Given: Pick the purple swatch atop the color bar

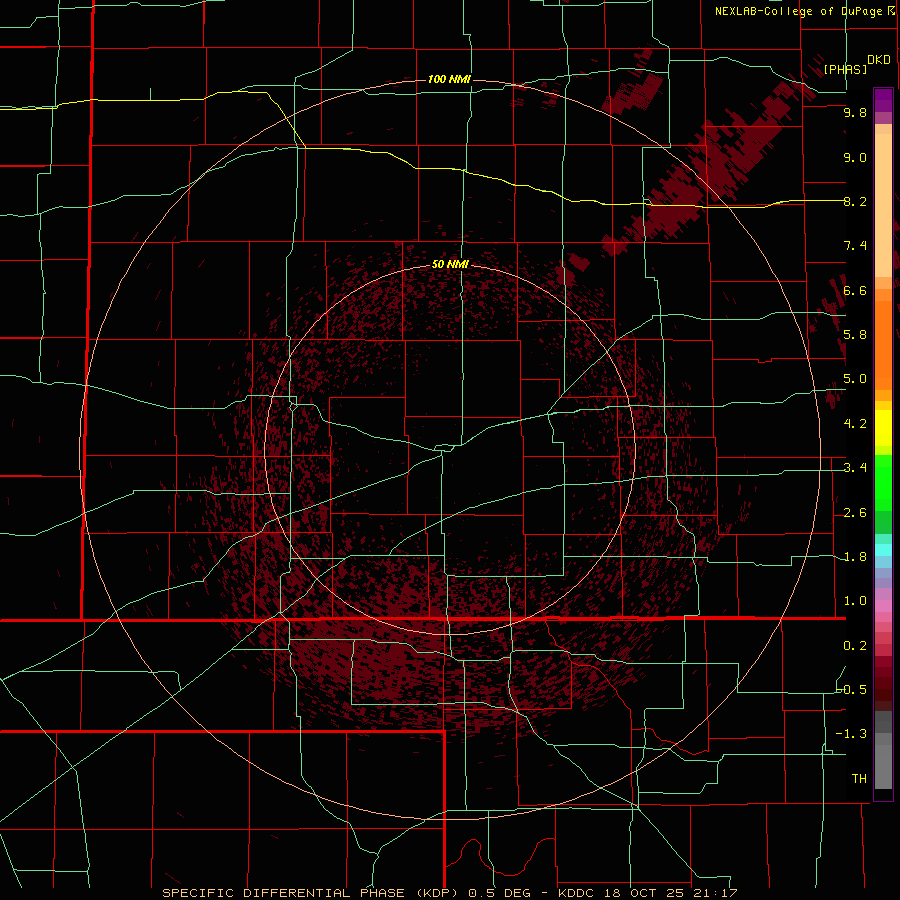Looking at the screenshot, I should (x=883, y=100).
